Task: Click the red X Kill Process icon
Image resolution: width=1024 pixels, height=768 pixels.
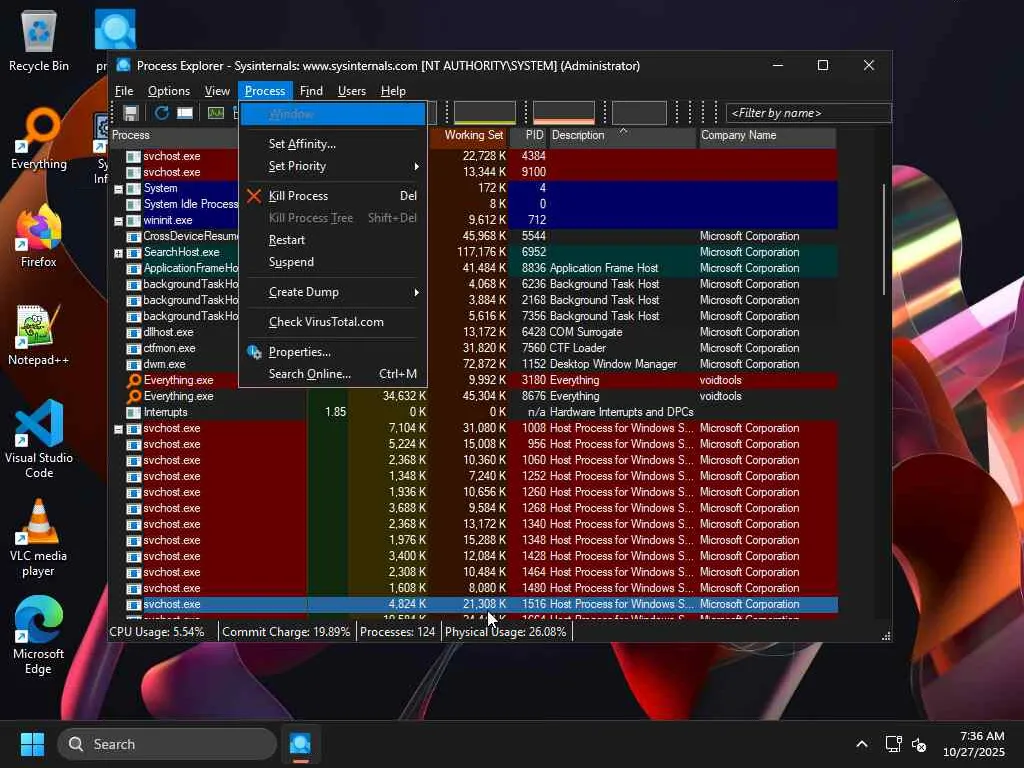Action: click(x=254, y=195)
